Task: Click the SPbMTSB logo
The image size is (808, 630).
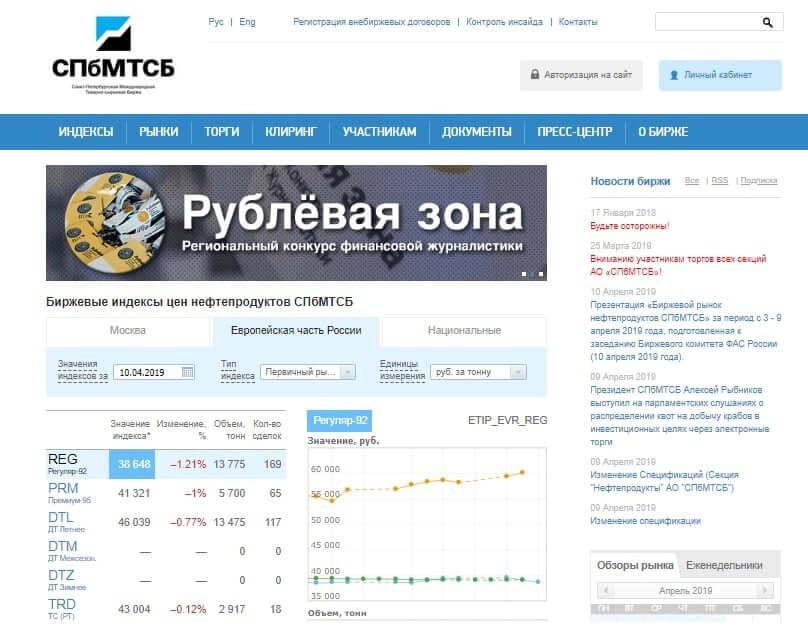Action: (x=112, y=55)
